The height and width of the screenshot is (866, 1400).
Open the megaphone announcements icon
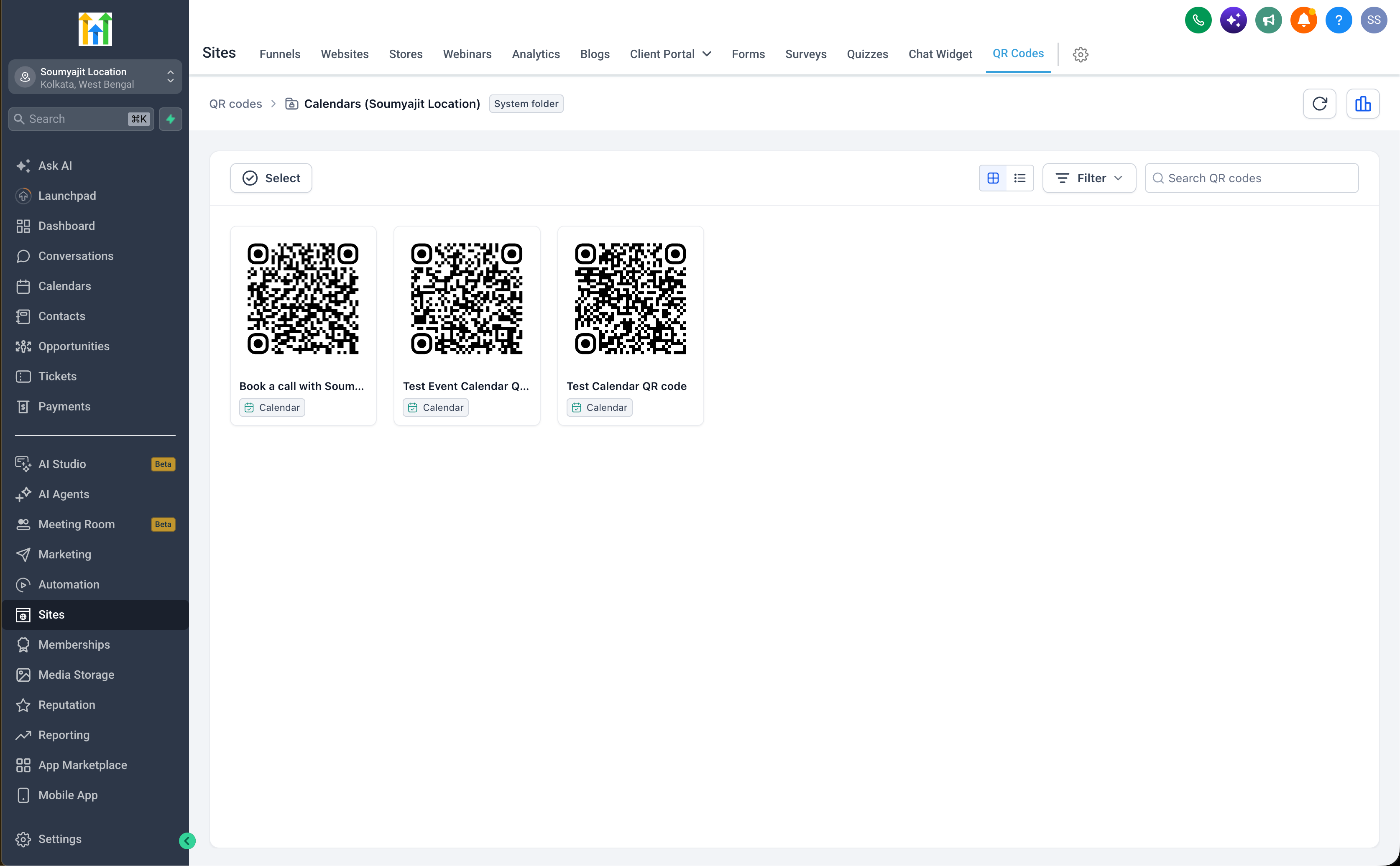1268,20
